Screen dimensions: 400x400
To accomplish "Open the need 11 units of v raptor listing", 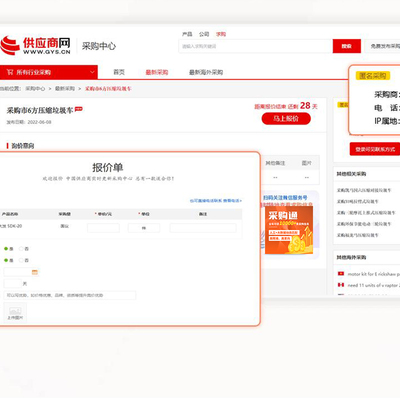I will [x=373, y=285].
